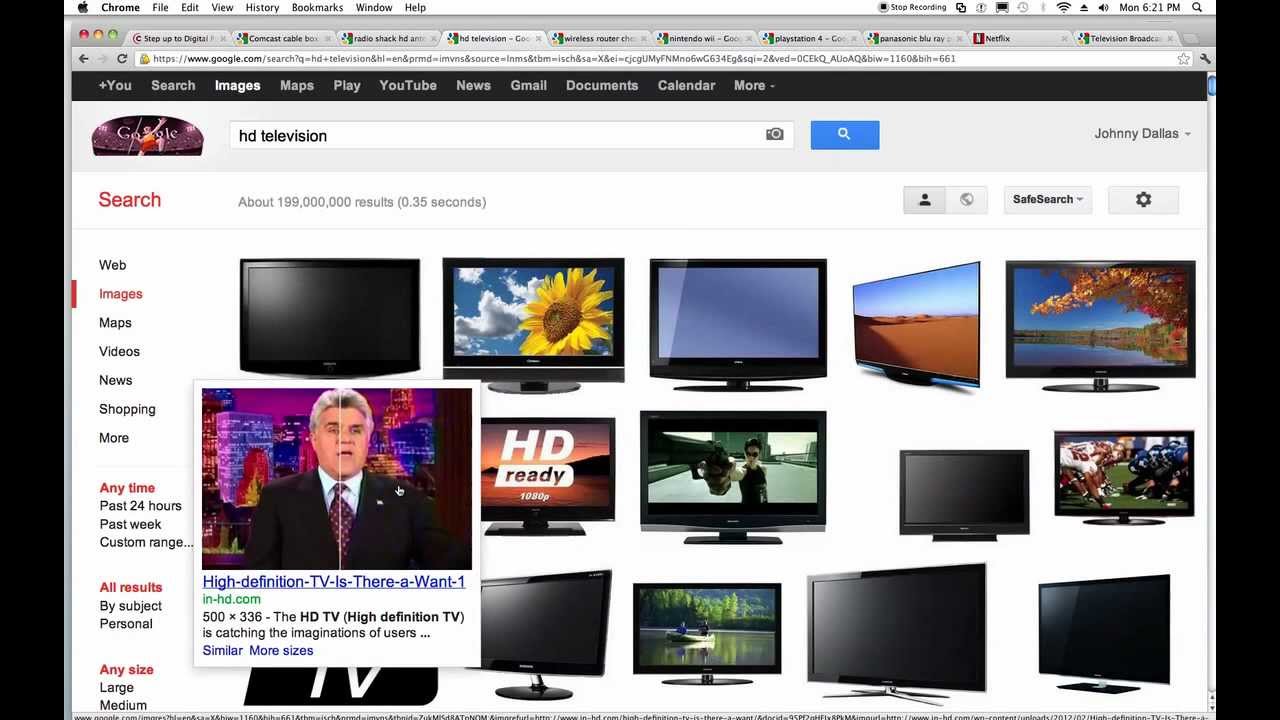1280x720 pixels.
Task: Click +You in the top bar
Action: 115,85
